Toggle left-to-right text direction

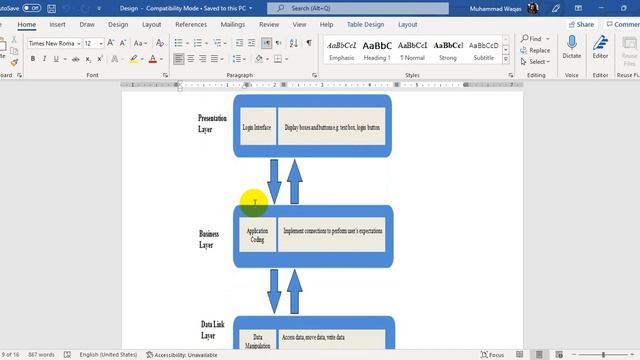coord(266,43)
